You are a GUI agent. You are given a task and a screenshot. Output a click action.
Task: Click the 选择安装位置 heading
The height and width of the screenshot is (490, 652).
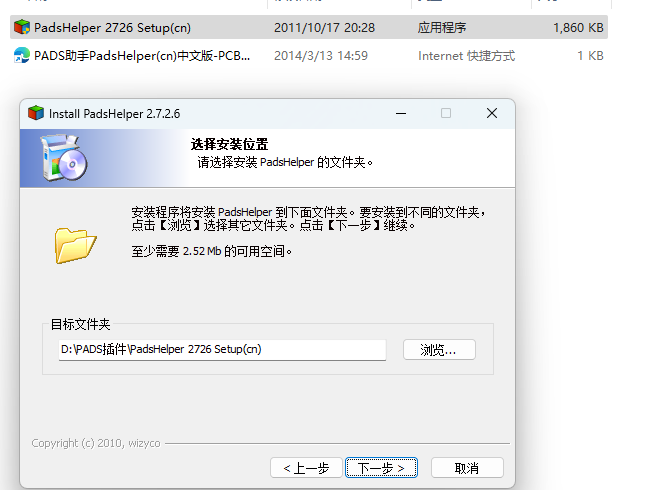[x=230, y=144]
